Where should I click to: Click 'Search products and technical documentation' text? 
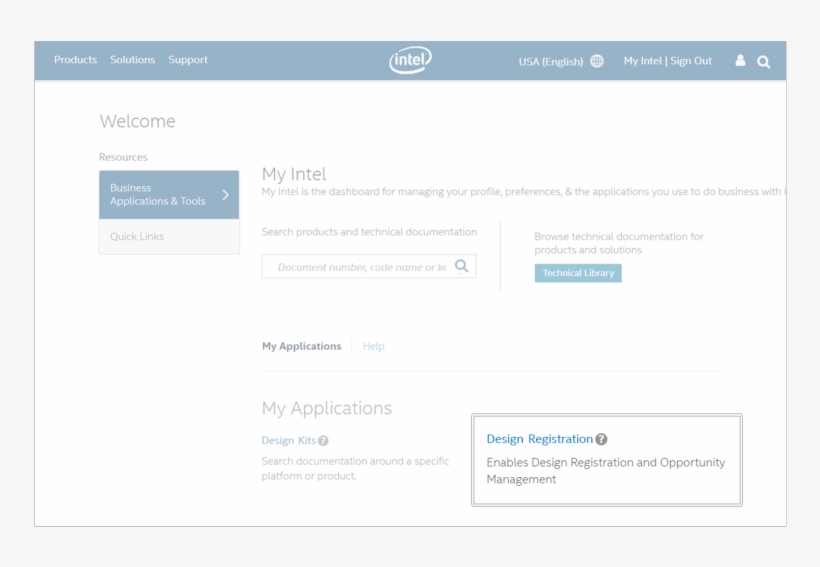point(369,232)
